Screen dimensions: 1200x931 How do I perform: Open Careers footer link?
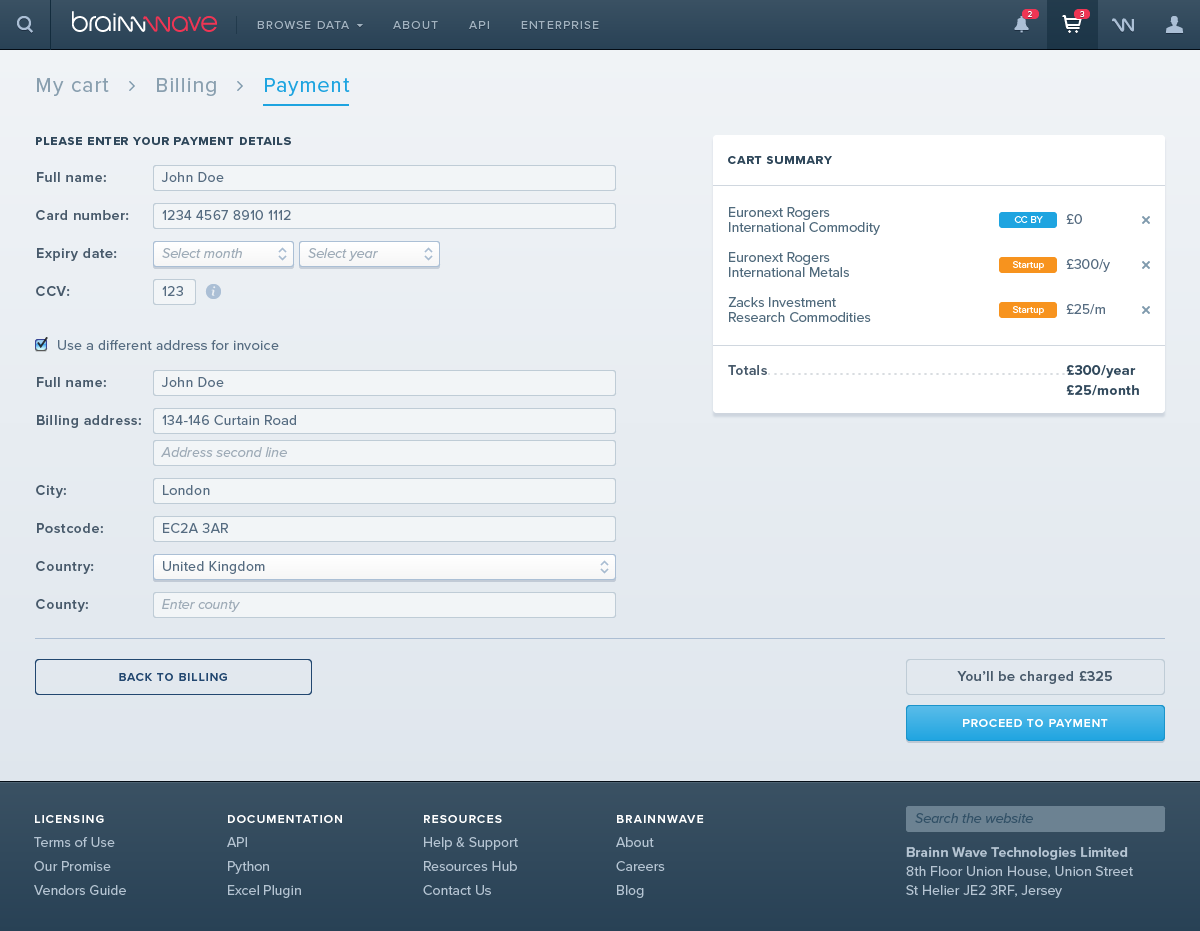click(x=640, y=867)
